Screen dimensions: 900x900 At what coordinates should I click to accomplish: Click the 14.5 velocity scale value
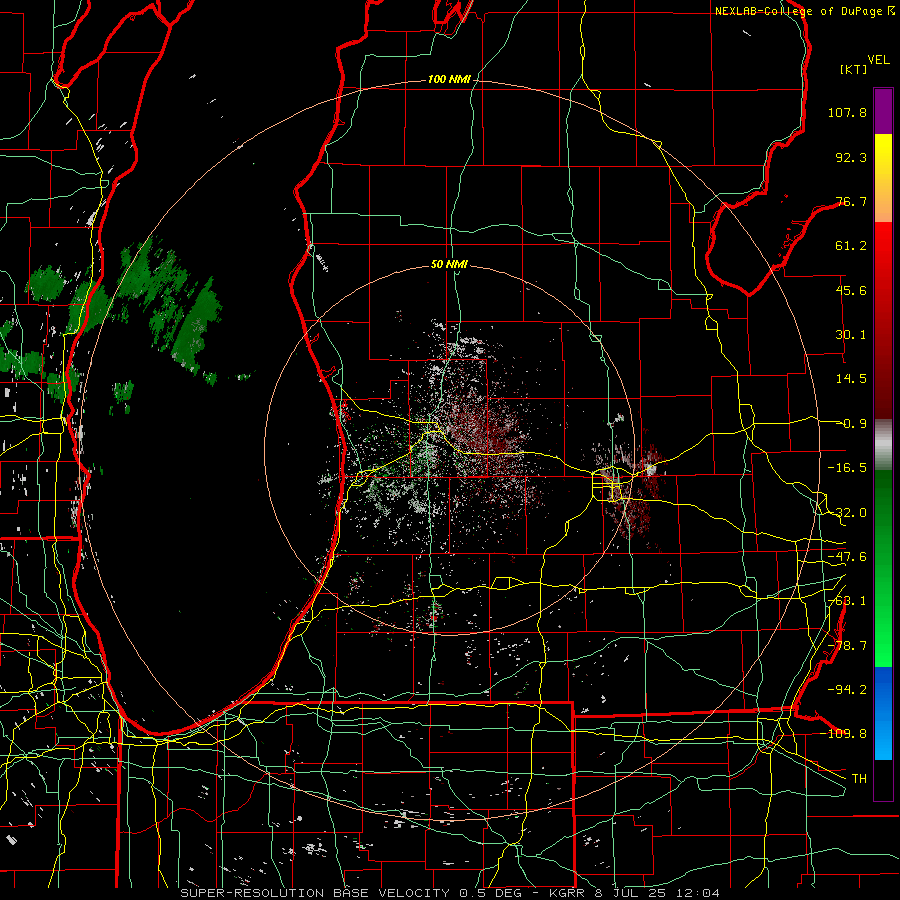[851, 379]
